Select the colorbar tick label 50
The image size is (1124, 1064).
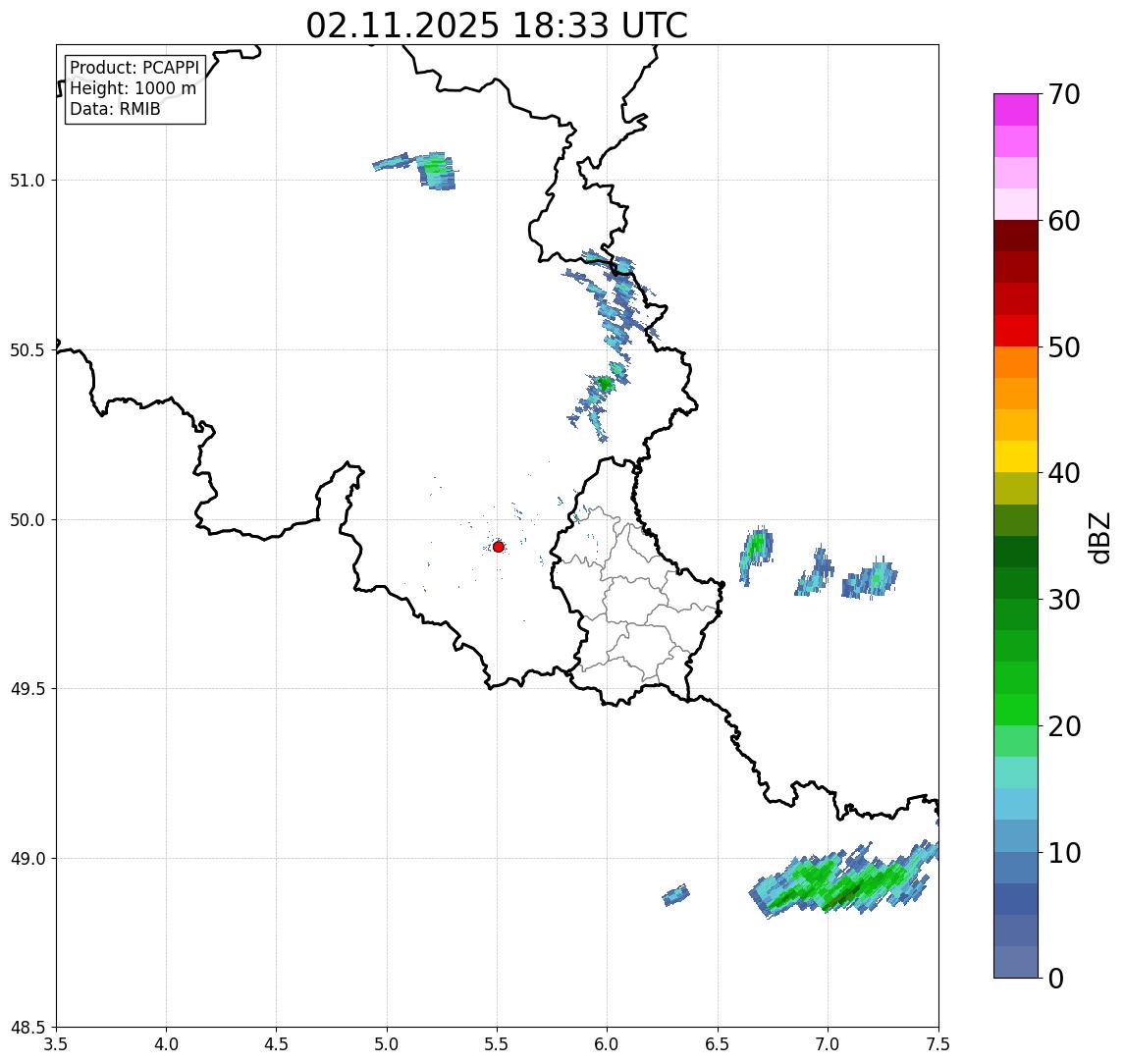coord(1064,347)
